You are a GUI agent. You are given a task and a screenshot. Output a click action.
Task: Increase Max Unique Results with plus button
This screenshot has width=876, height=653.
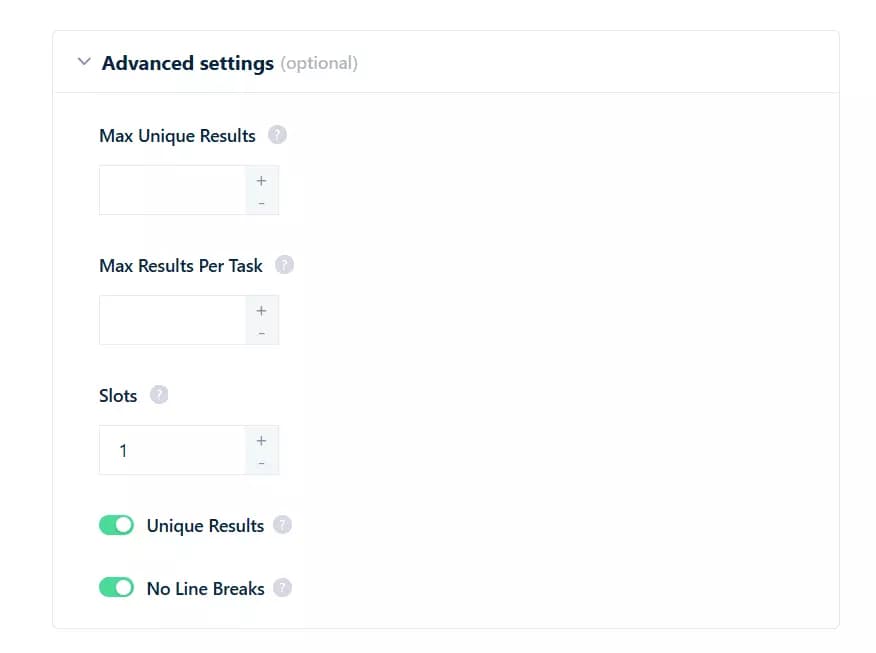click(x=261, y=181)
